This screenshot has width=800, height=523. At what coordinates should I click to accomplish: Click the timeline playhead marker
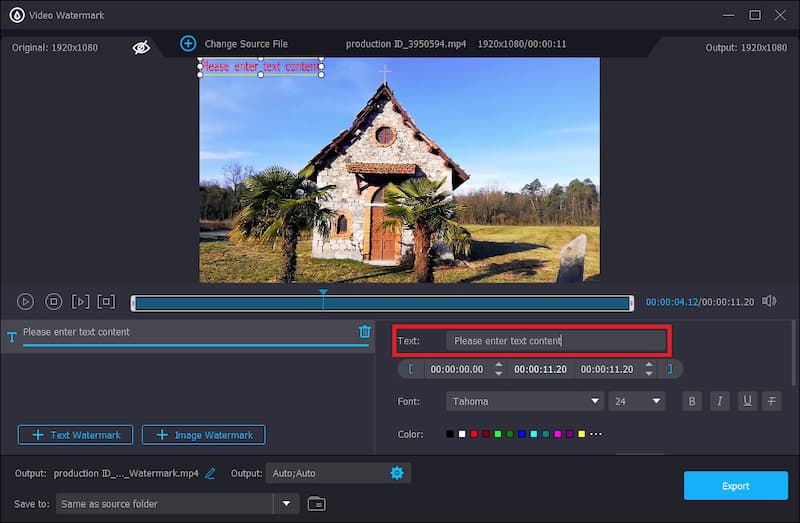coord(323,293)
